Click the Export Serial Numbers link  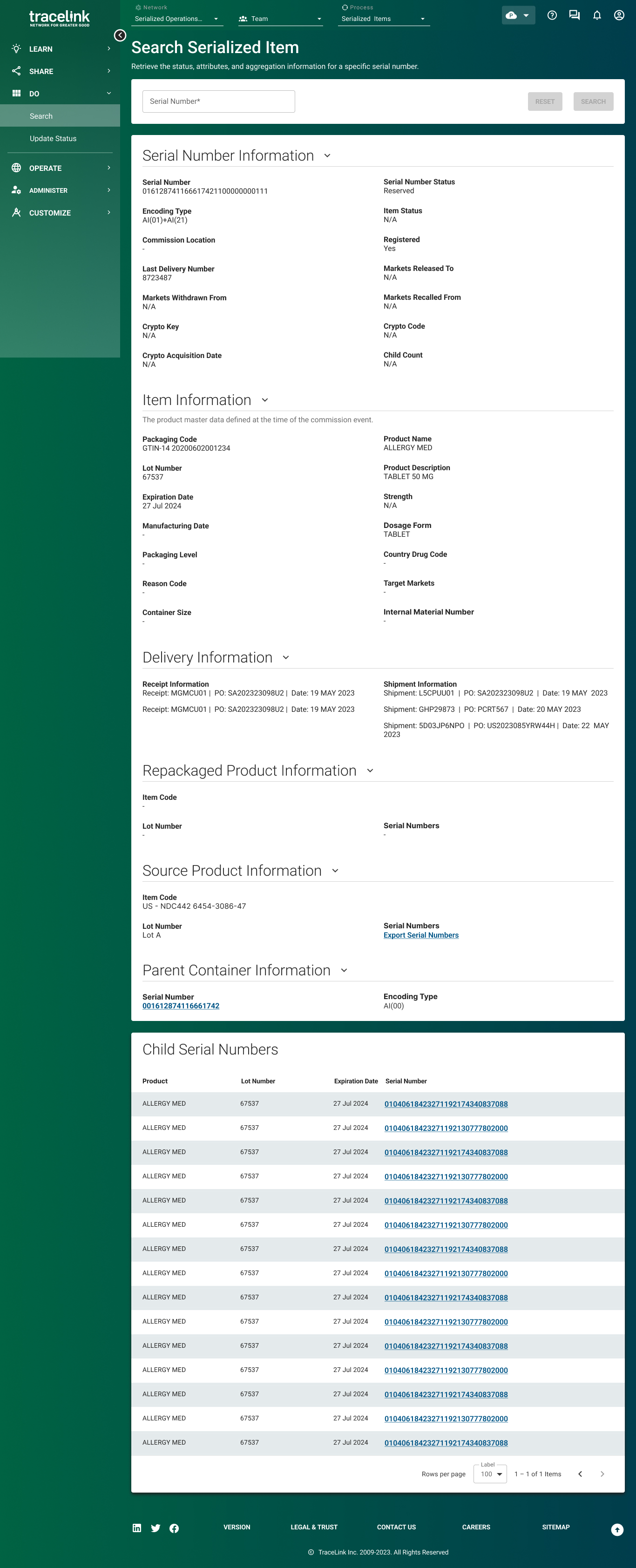pos(421,935)
